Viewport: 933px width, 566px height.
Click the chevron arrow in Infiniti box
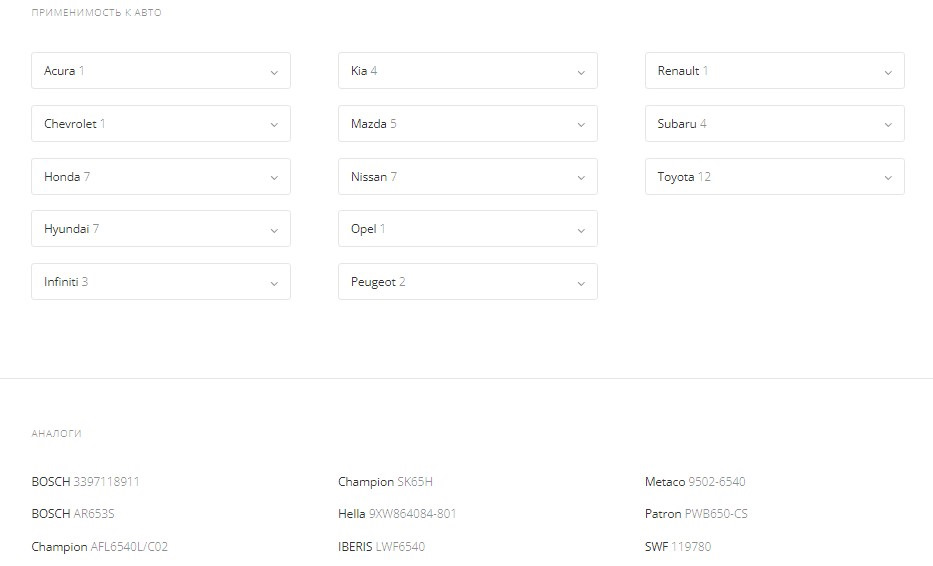pos(274,283)
